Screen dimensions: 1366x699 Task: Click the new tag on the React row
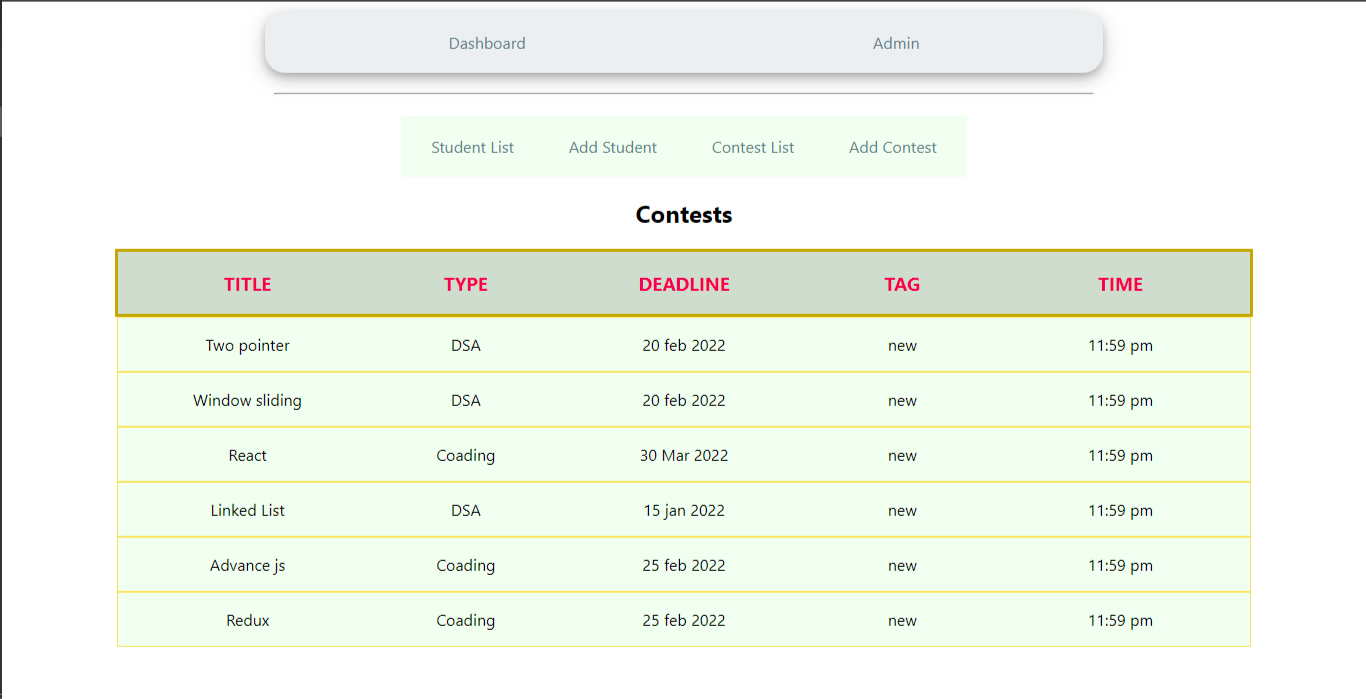pyautogui.click(x=902, y=455)
